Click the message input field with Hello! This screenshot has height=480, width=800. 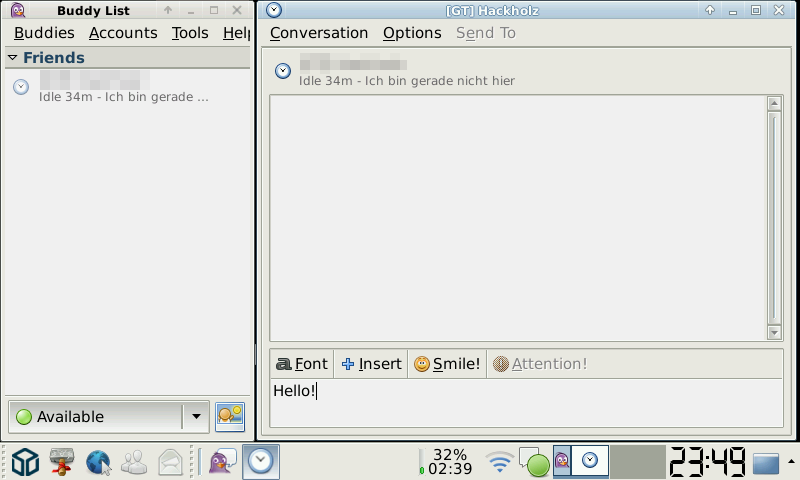tap(526, 402)
